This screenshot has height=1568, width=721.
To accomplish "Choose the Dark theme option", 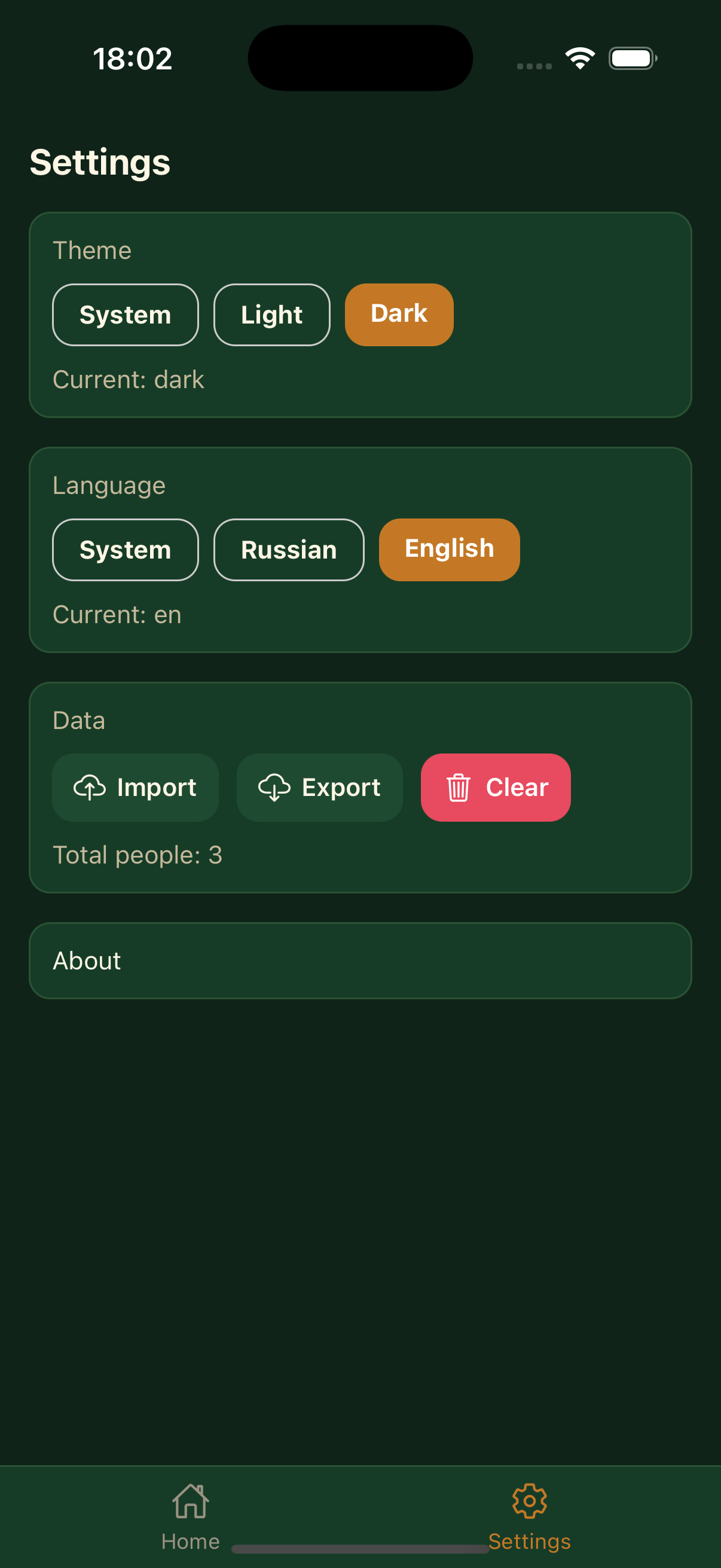I will click(399, 315).
